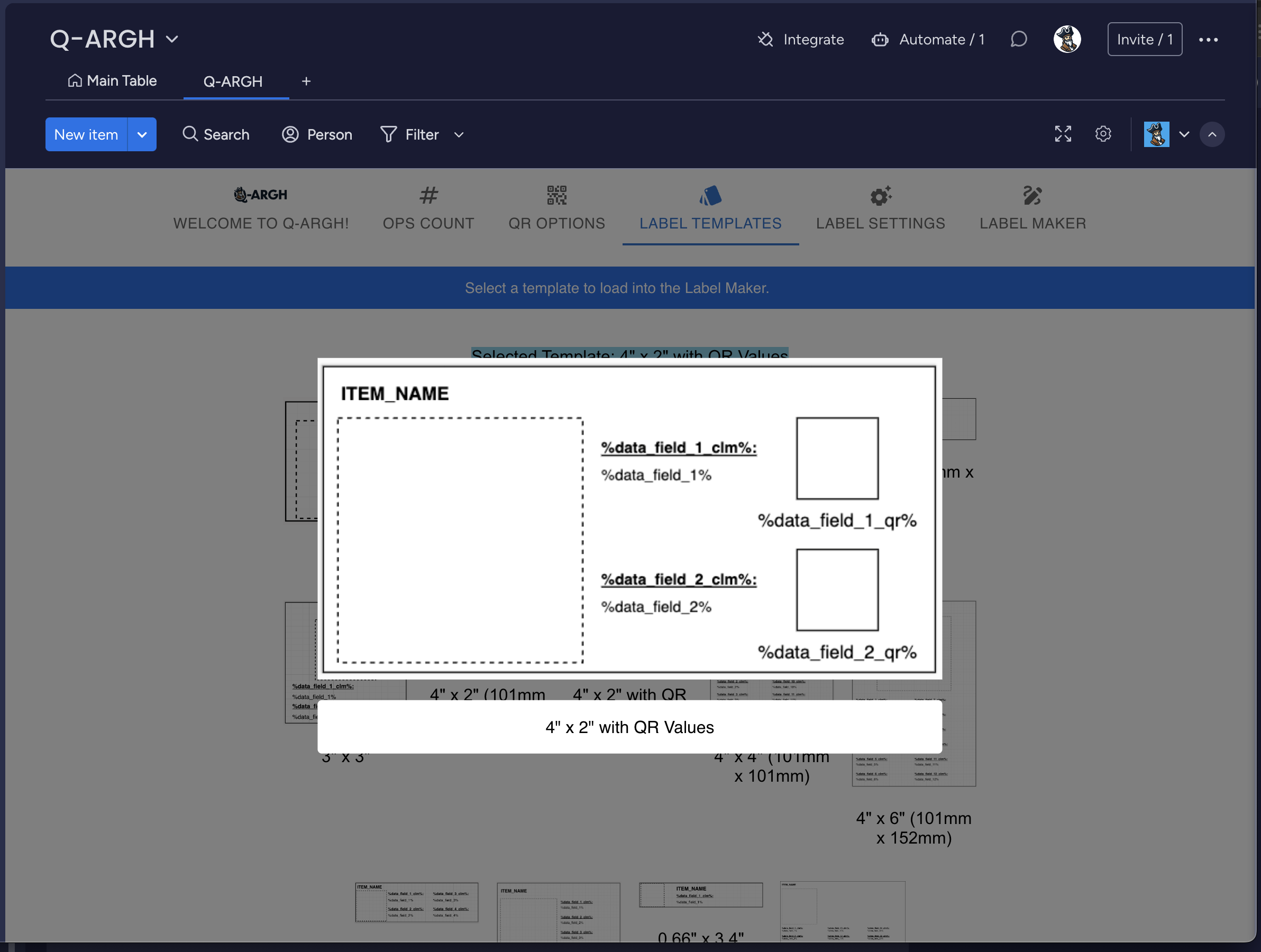Open the app avatar dropdown chevron

tap(1184, 134)
